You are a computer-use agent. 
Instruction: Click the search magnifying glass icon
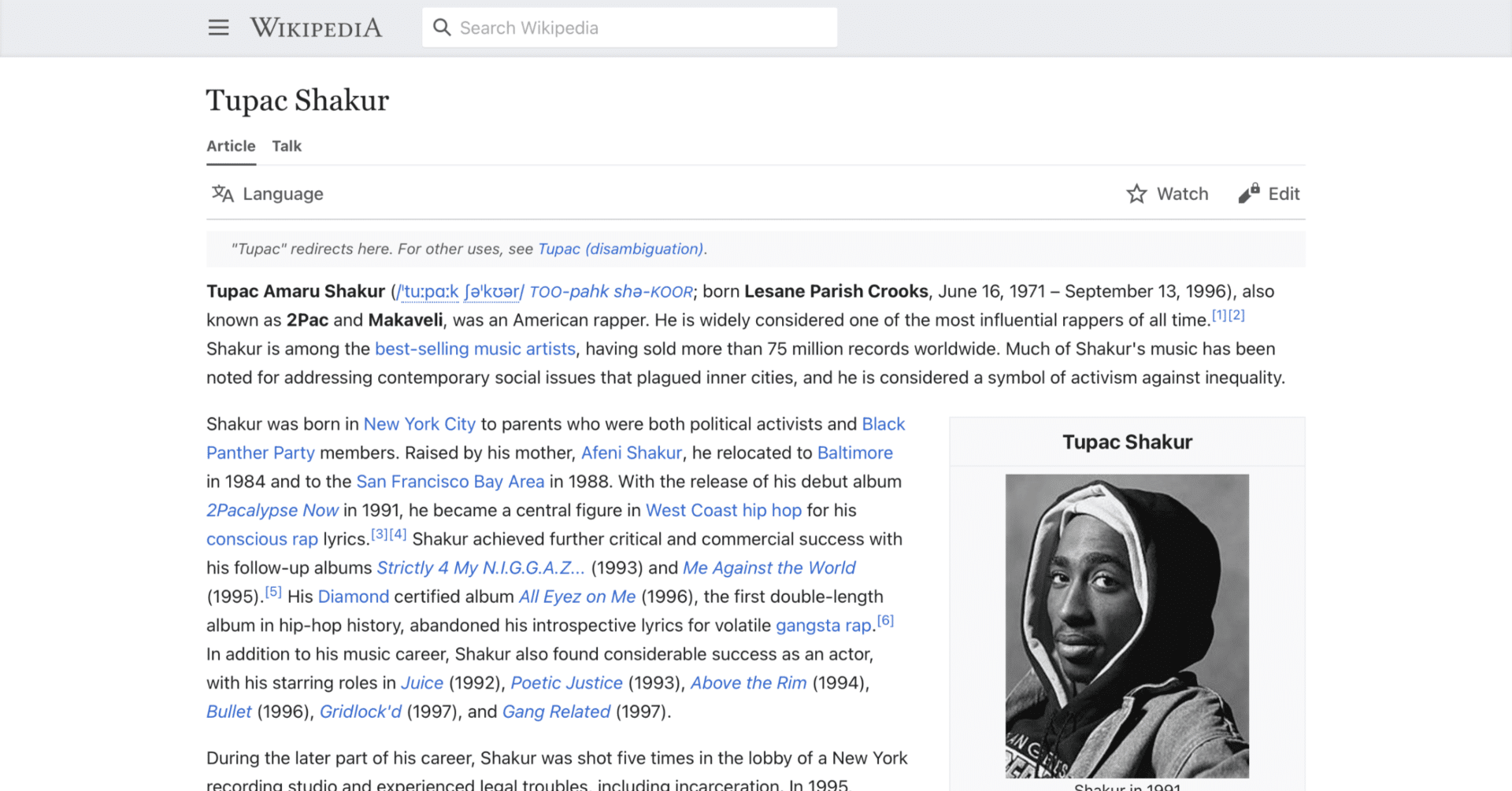pos(443,27)
